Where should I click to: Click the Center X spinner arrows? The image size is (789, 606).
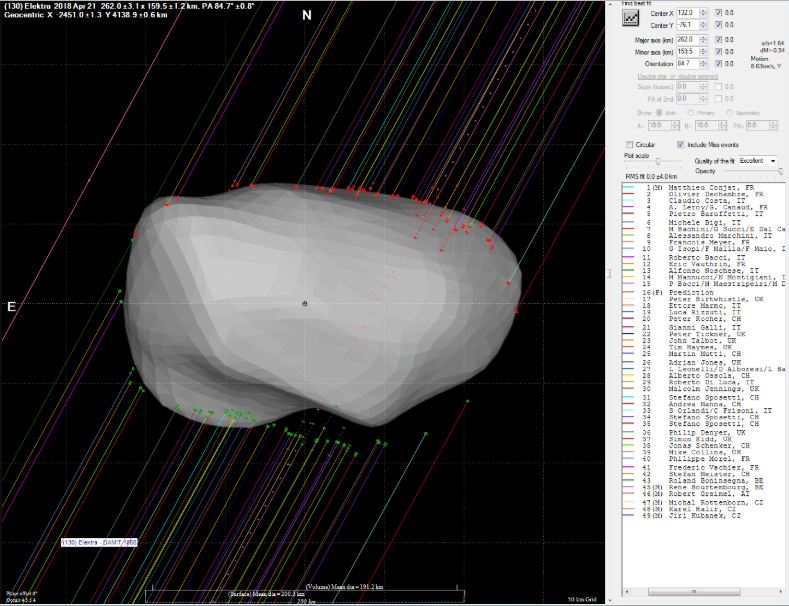[x=704, y=13]
